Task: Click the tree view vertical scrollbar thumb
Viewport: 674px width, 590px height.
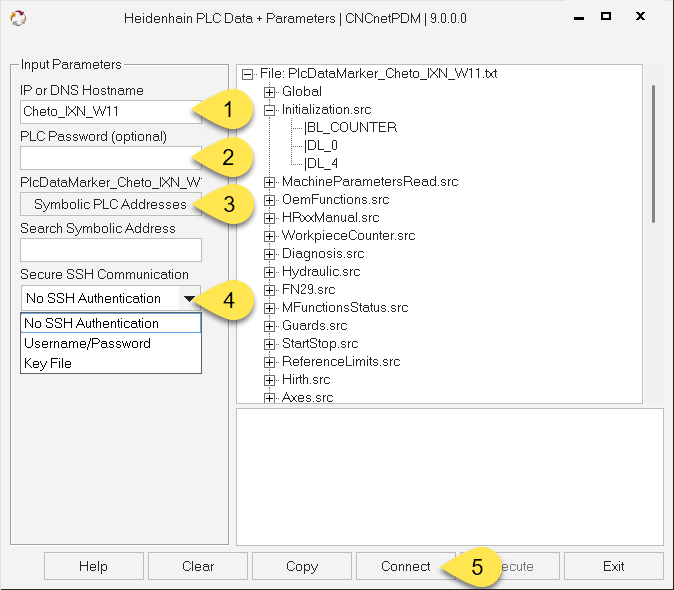Action: 653,154
